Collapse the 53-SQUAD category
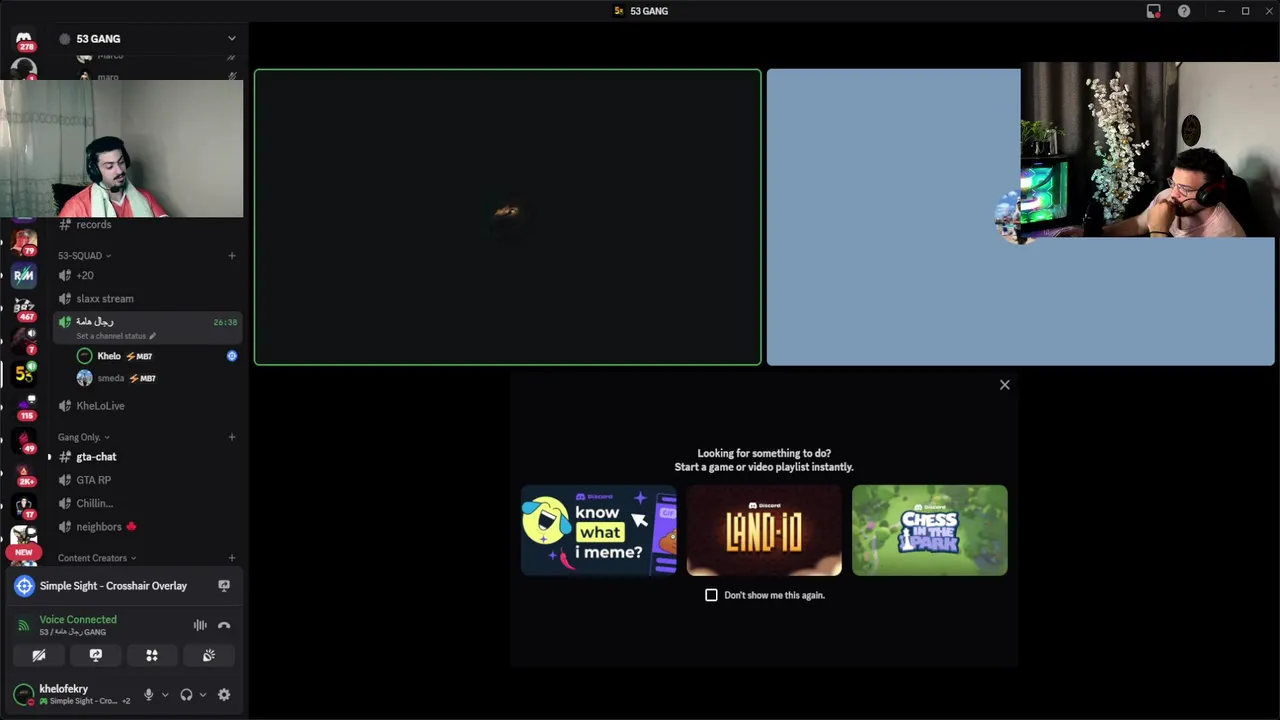 coord(84,256)
